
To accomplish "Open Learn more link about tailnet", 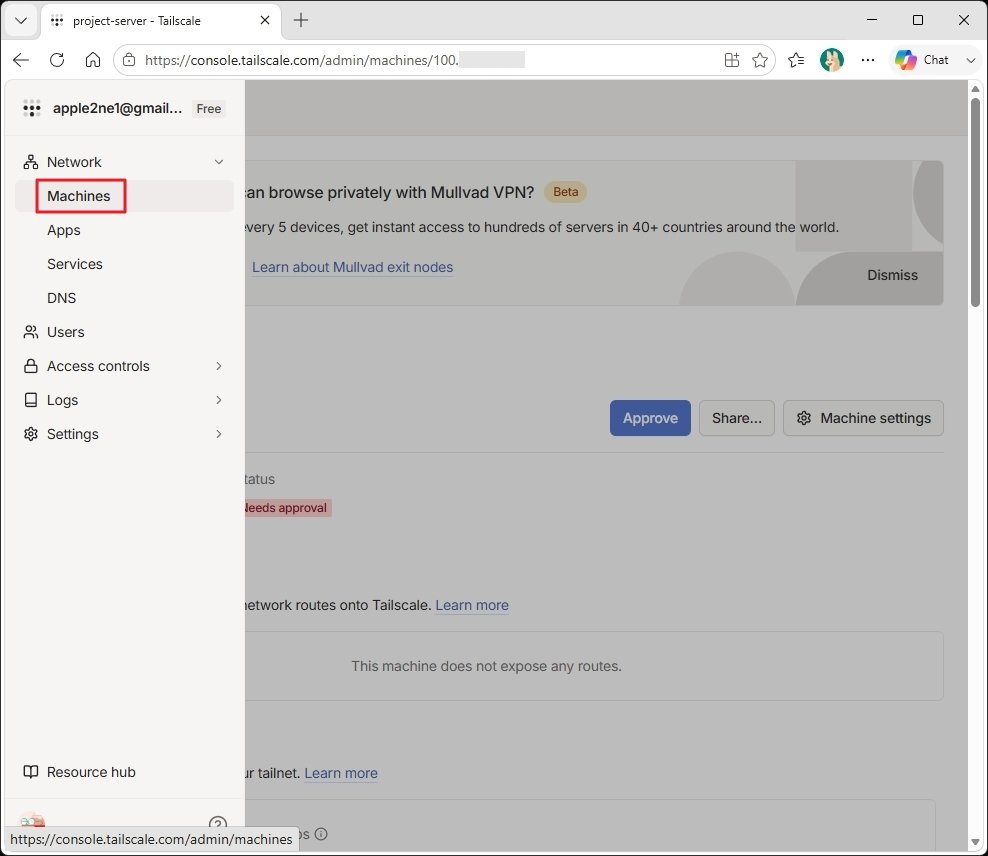I will pyautogui.click(x=341, y=773).
